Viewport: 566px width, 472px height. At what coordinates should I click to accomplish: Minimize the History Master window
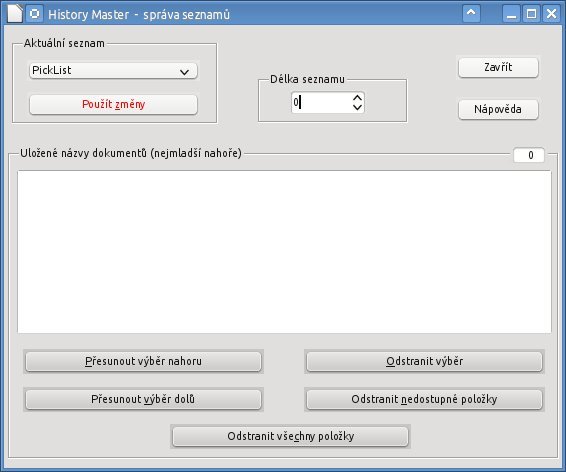coord(511,14)
